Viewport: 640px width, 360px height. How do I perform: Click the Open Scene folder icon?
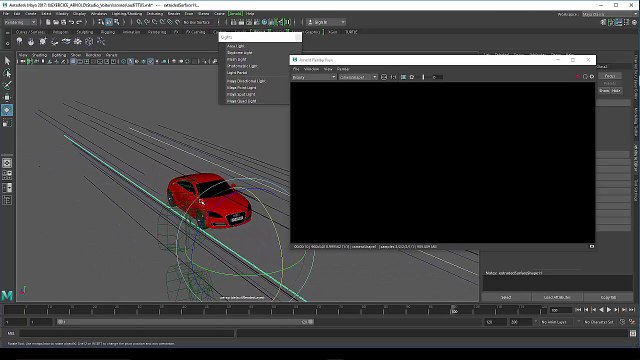tap(56, 22)
